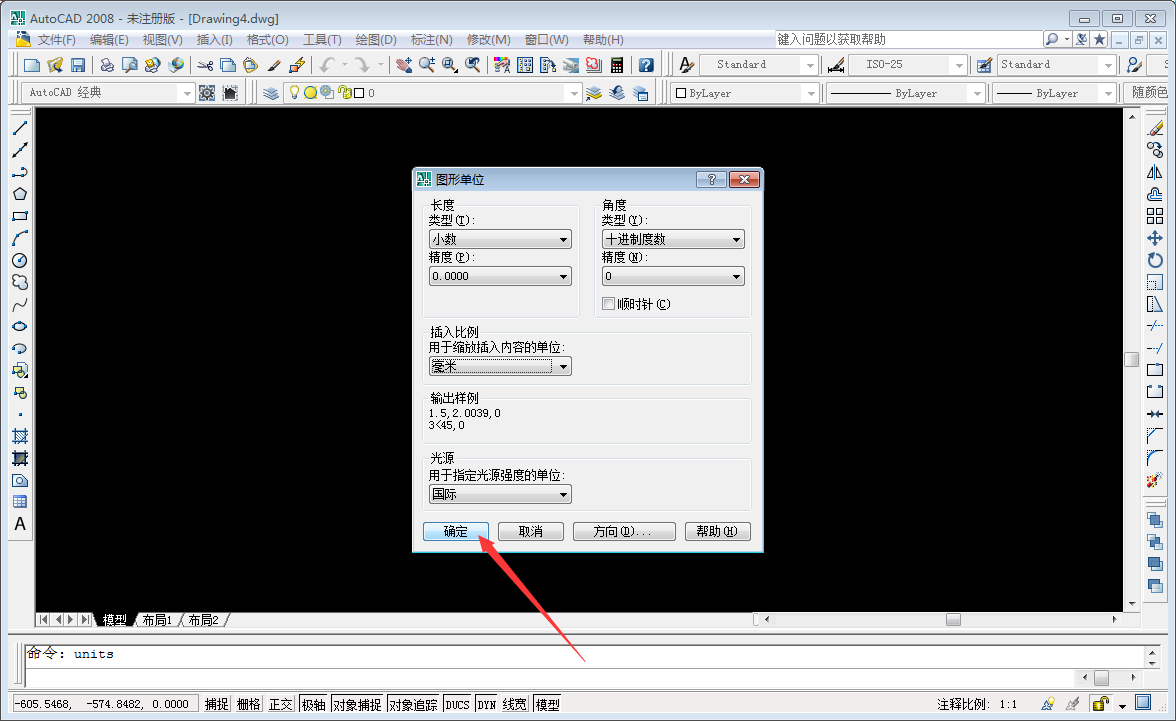Open the 格式(O) menu

pyautogui.click(x=265, y=39)
